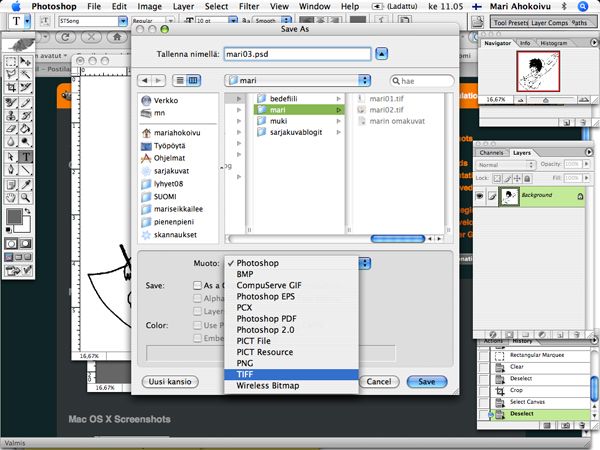Collapse the Save As file browser
Viewport: 600px width, 450px height.
(x=382, y=54)
